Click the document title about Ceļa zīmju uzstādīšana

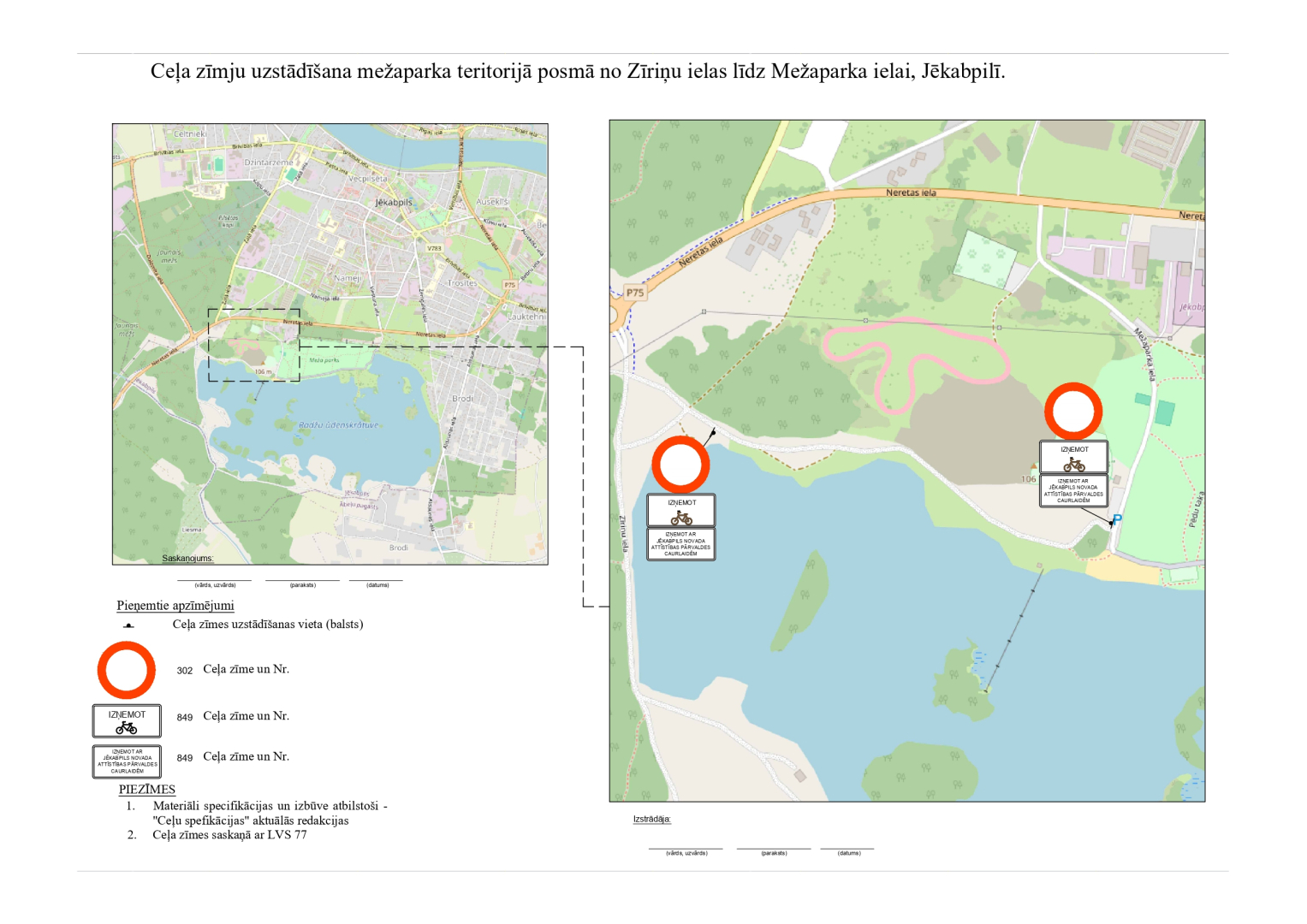click(x=578, y=71)
